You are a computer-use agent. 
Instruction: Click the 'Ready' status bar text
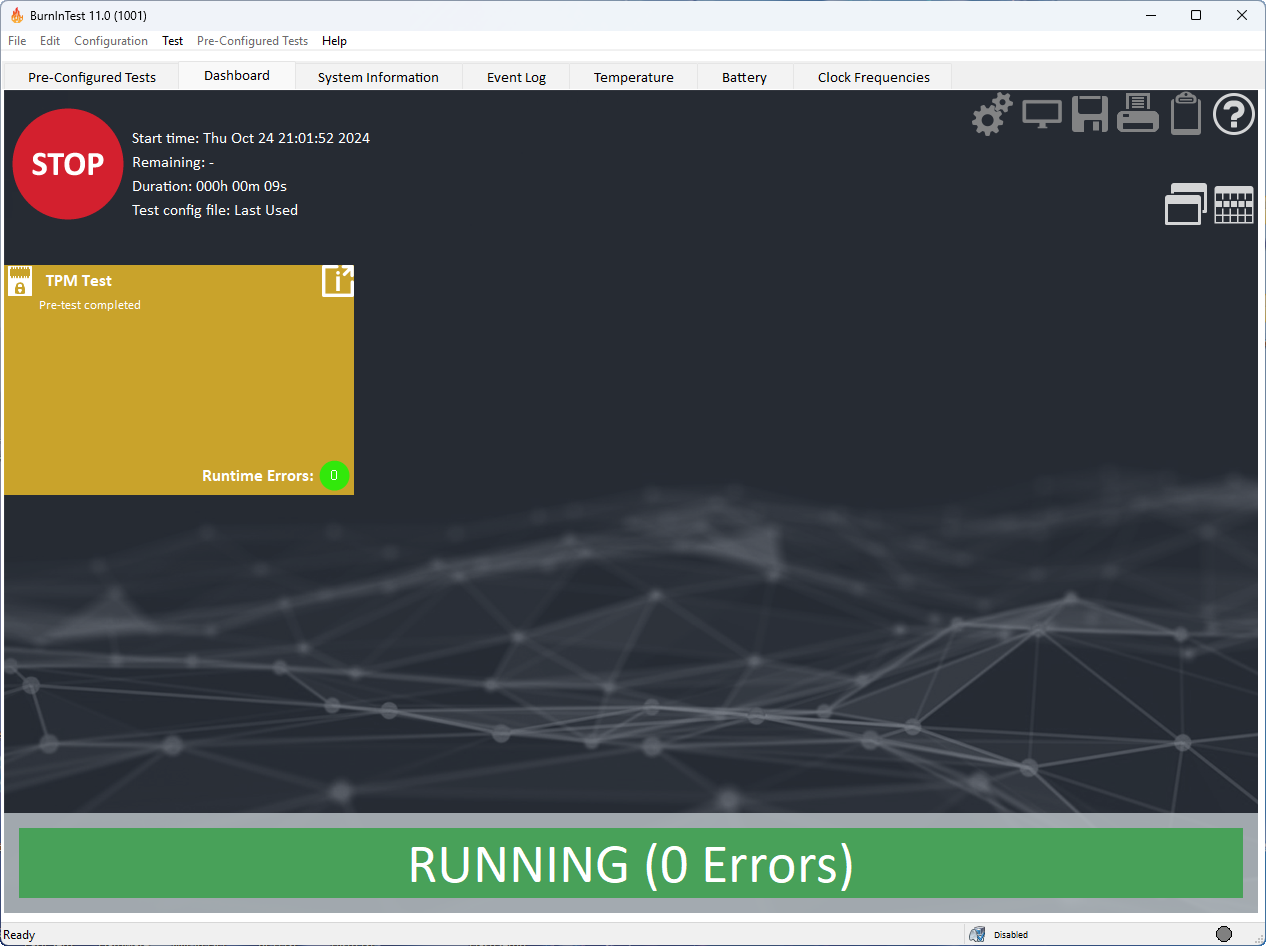[20, 935]
